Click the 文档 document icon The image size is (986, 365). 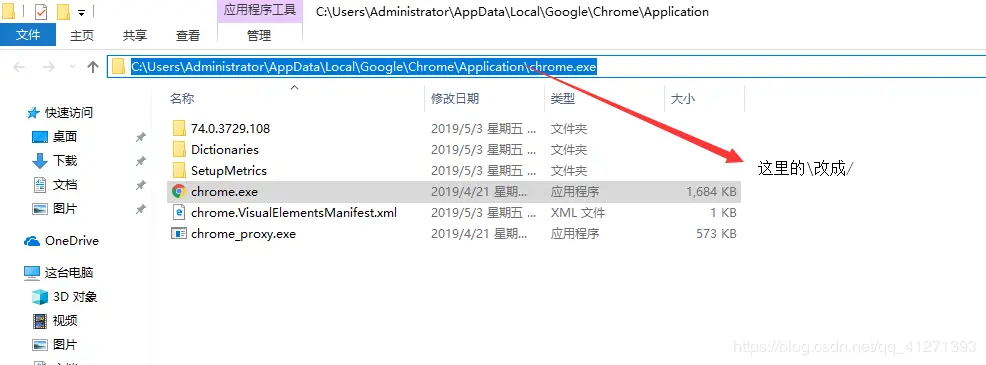(x=40, y=185)
